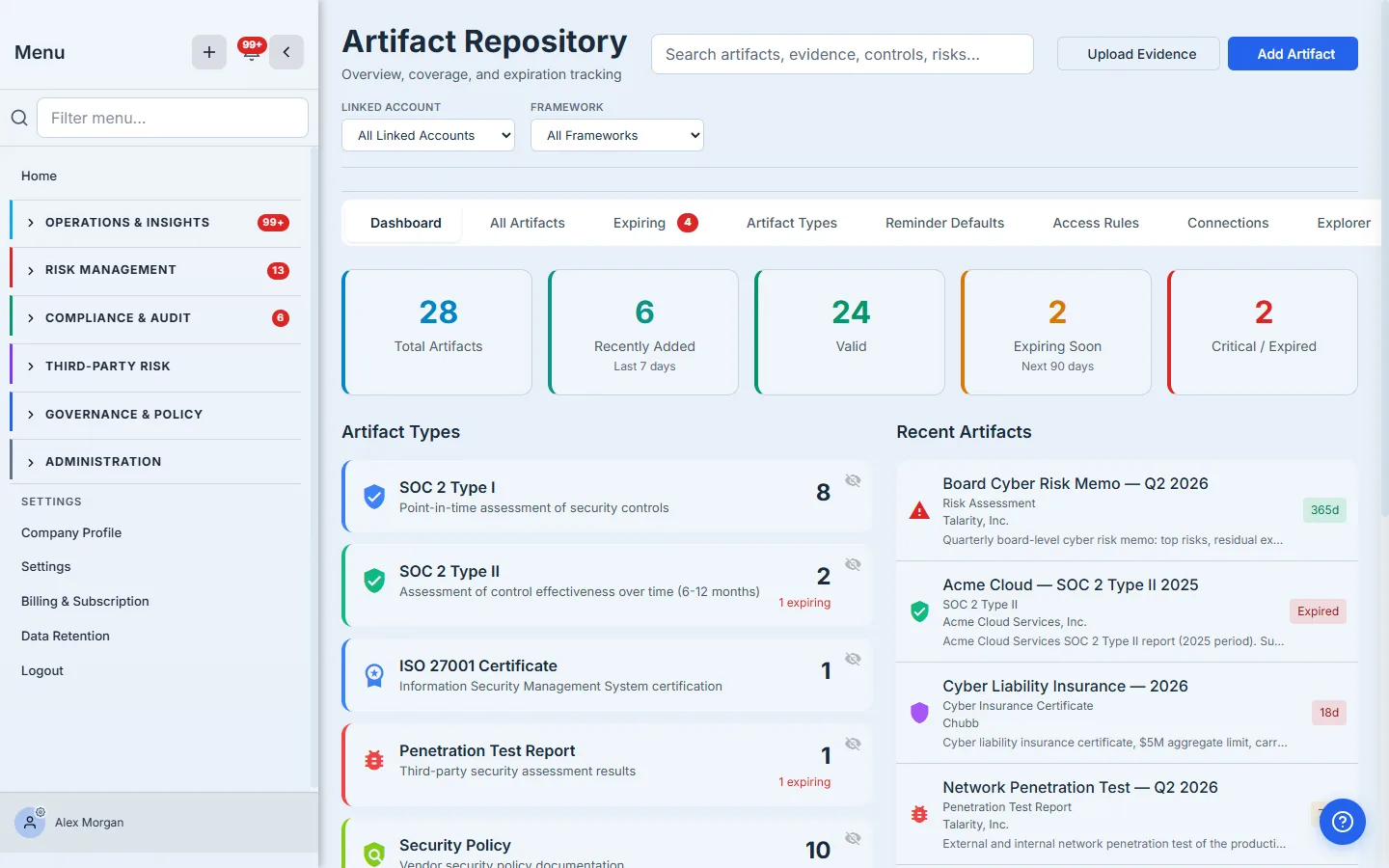The image size is (1389, 868).
Task: Toggle visibility eye for SOC 2 Type II
Action: 853,564
